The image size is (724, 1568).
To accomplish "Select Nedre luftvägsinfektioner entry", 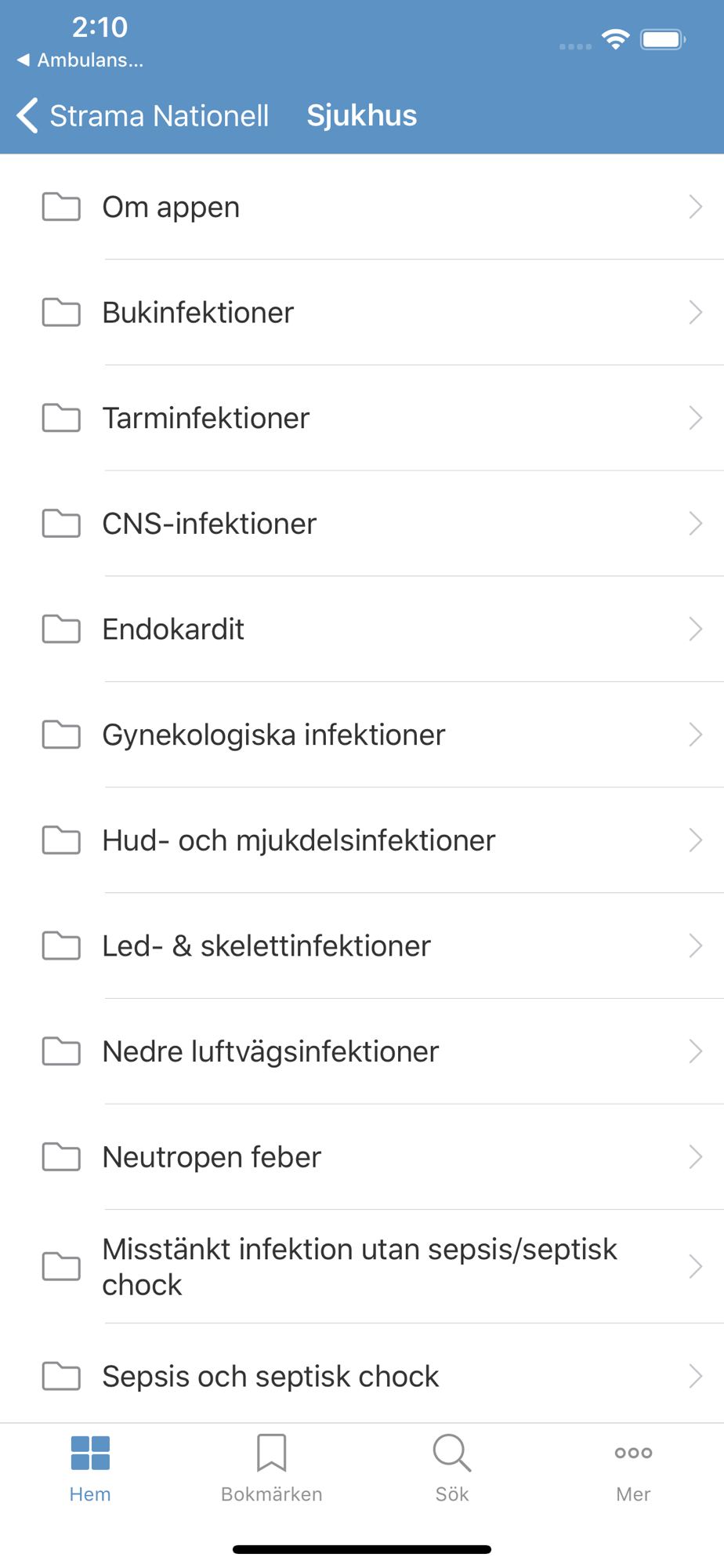I will click(x=270, y=1051).
